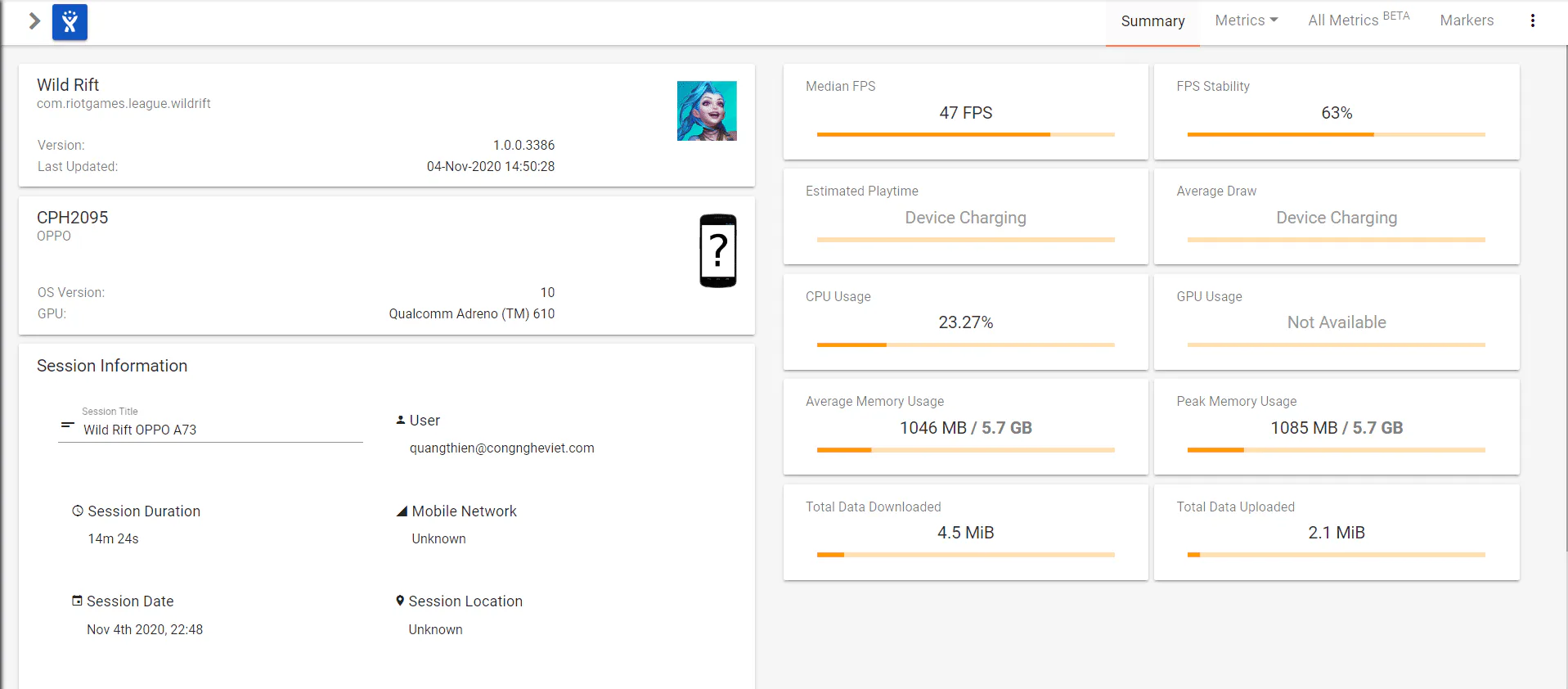1568x689 pixels.
Task: Open the FPS Stability metric card
Action: [x=1337, y=112]
